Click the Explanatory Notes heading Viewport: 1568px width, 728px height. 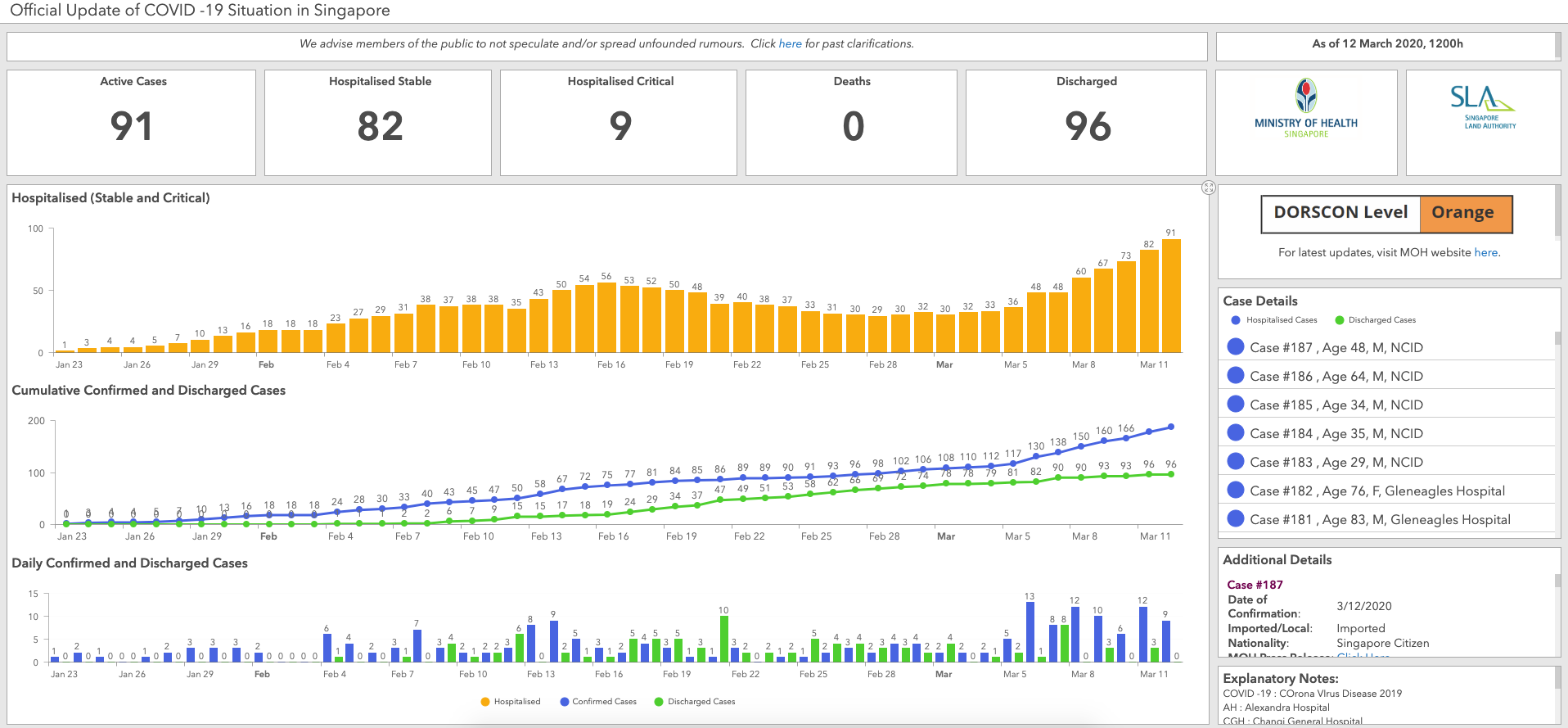(1281, 678)
